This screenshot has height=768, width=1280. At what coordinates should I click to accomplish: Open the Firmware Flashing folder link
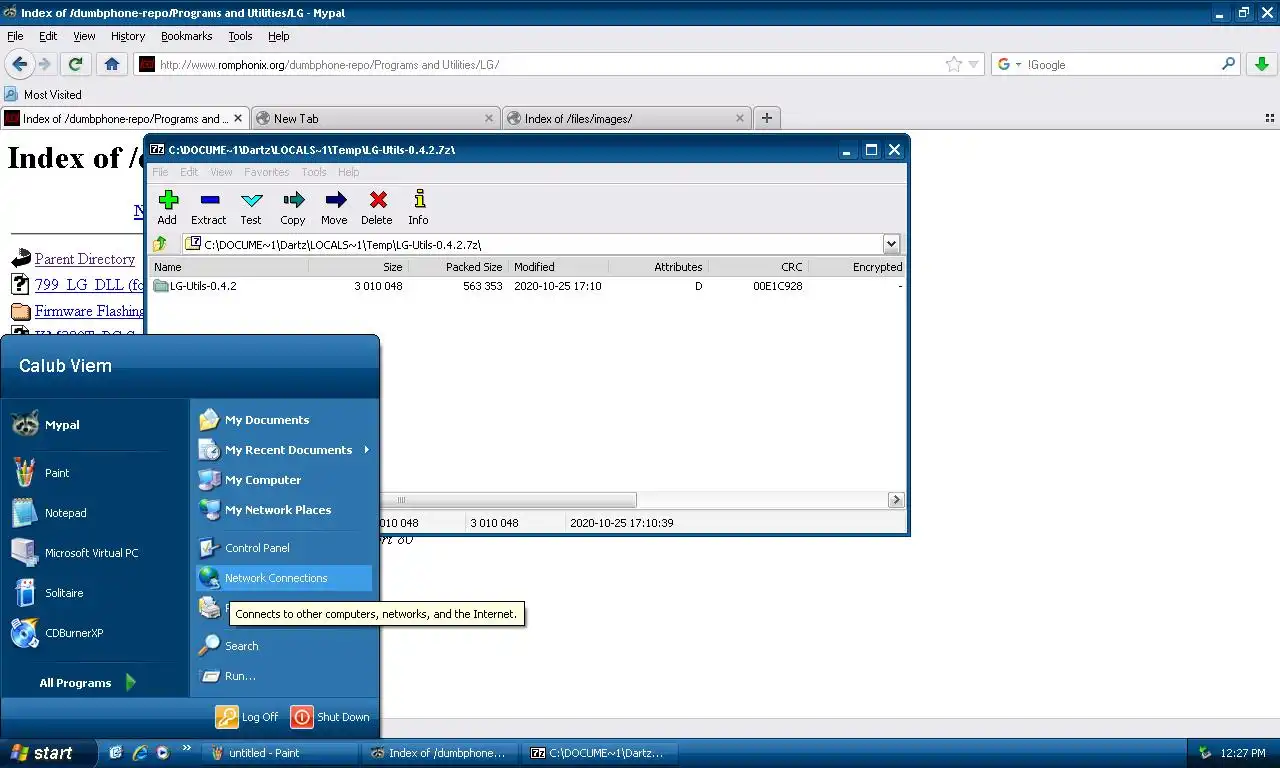tap(90, 311)
